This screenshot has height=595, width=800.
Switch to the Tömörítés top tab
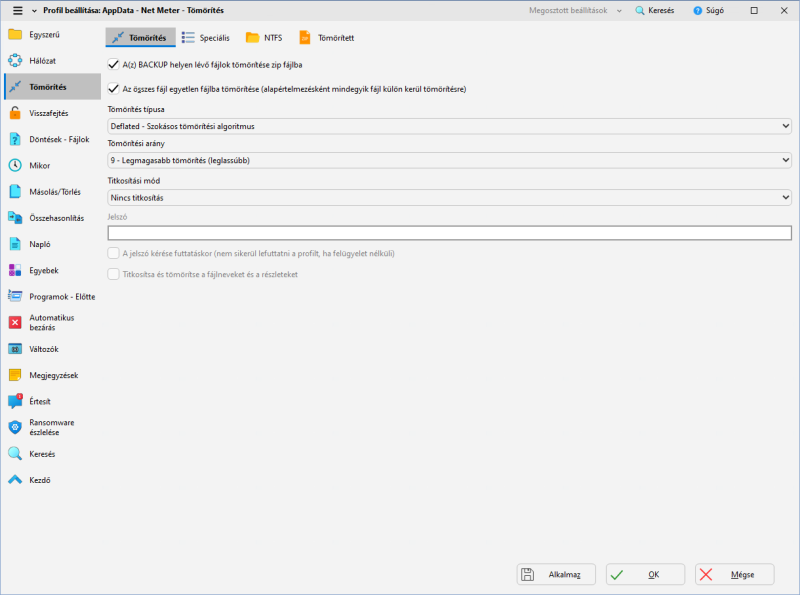(140, 38)
